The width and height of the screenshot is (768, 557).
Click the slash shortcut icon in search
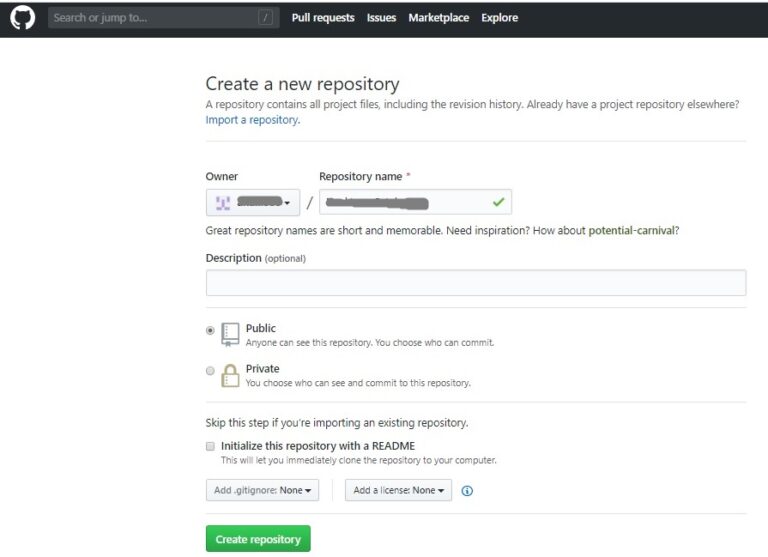click(x=265, y=18)
